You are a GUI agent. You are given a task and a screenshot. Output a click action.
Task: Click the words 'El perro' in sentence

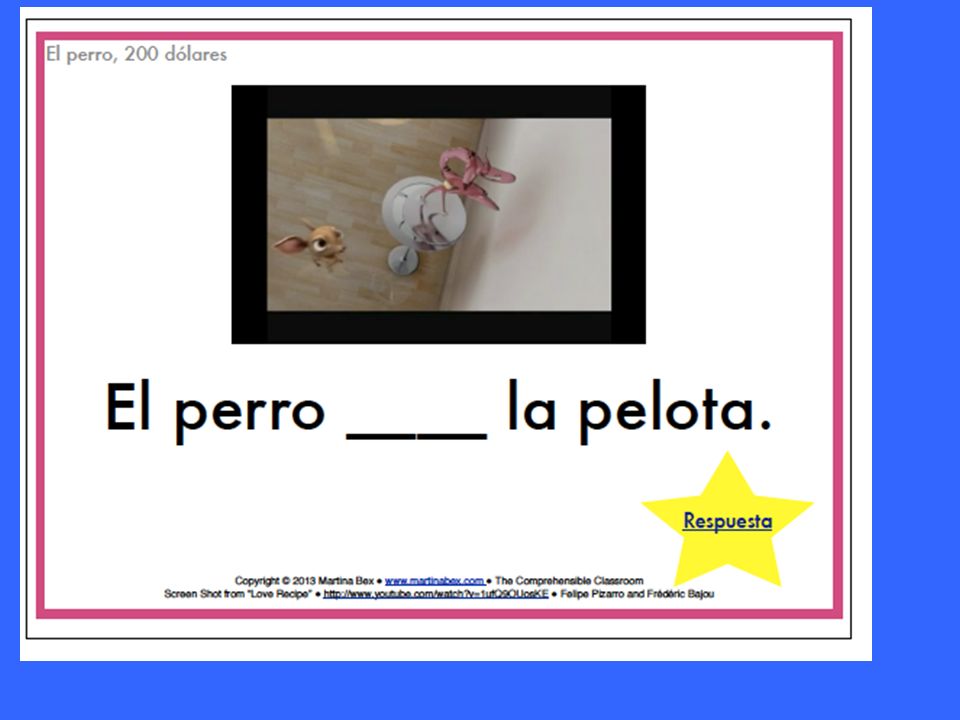click(x=214, y=411)
